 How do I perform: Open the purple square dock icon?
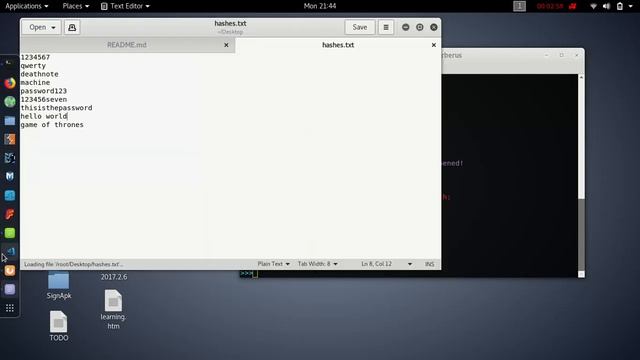(10, 289)
